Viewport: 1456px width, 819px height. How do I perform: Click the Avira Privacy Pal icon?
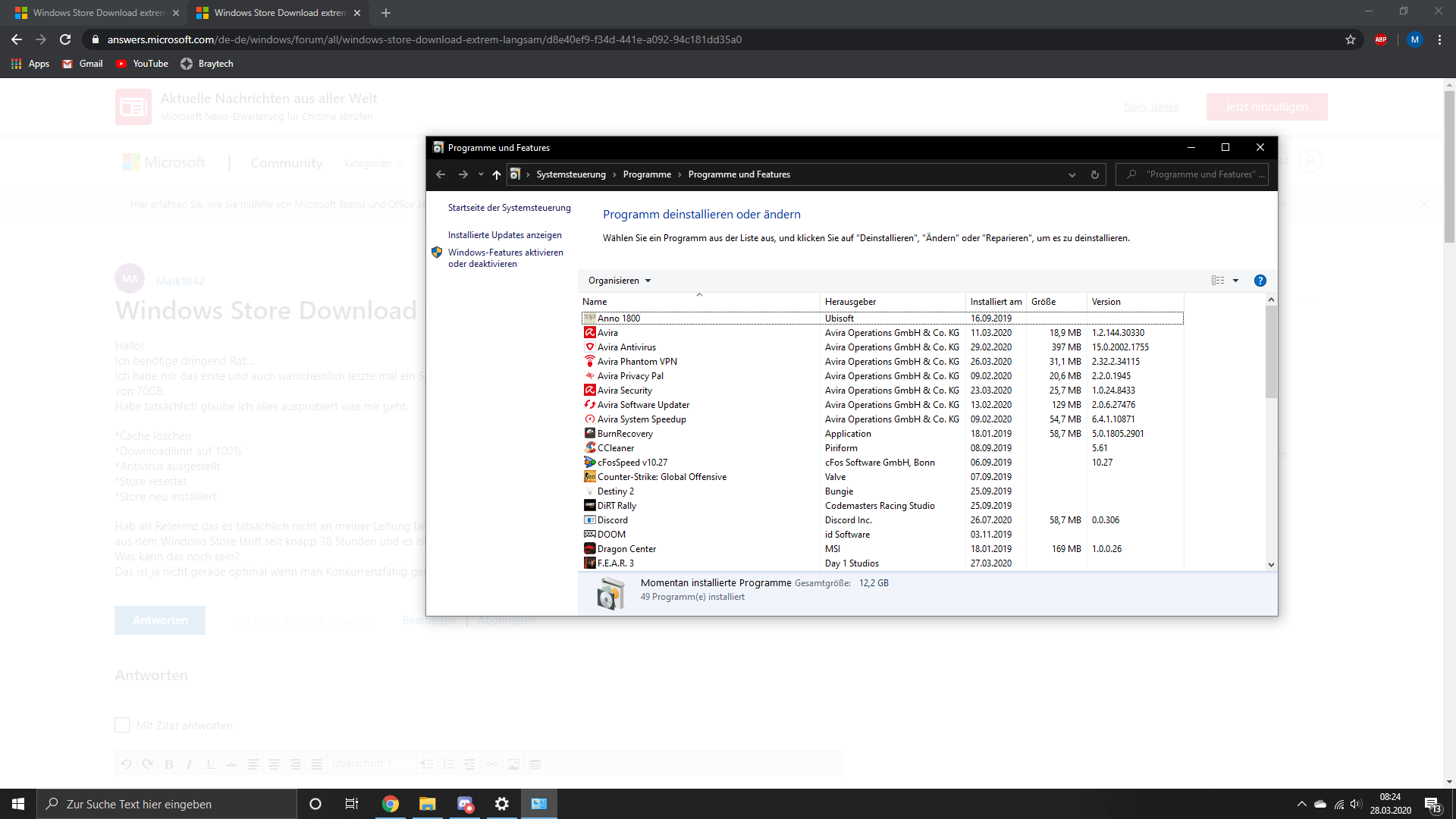(x=589, y=376)
